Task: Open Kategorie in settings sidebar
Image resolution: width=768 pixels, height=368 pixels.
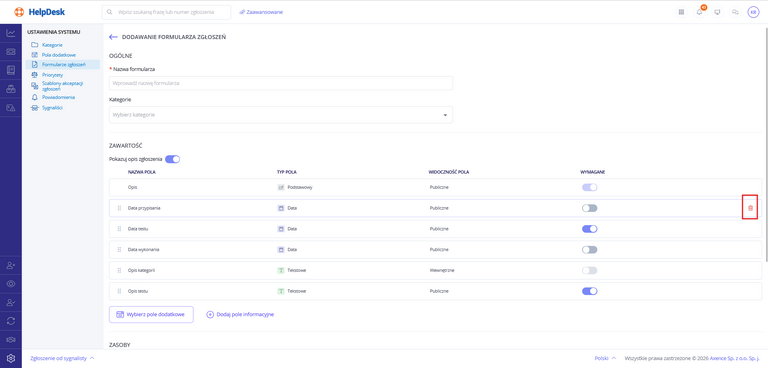Action: pos(52,45)
